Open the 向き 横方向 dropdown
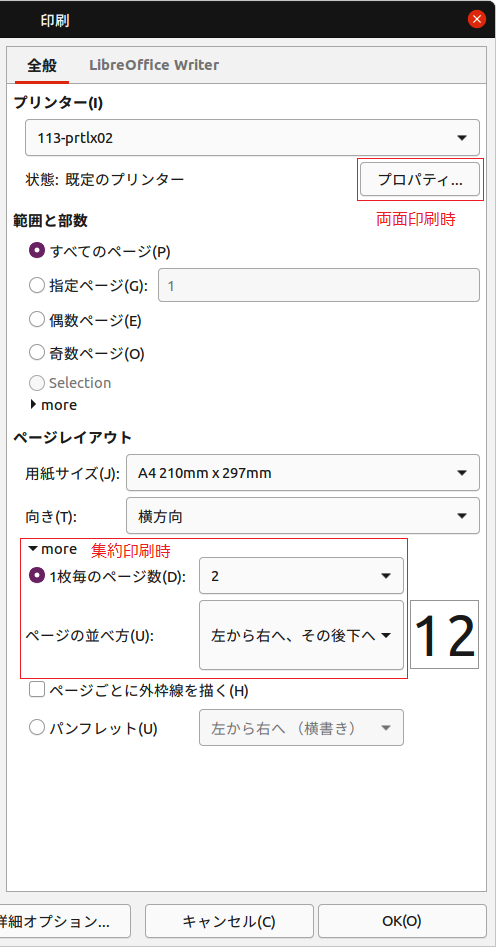 coord(303,516)
